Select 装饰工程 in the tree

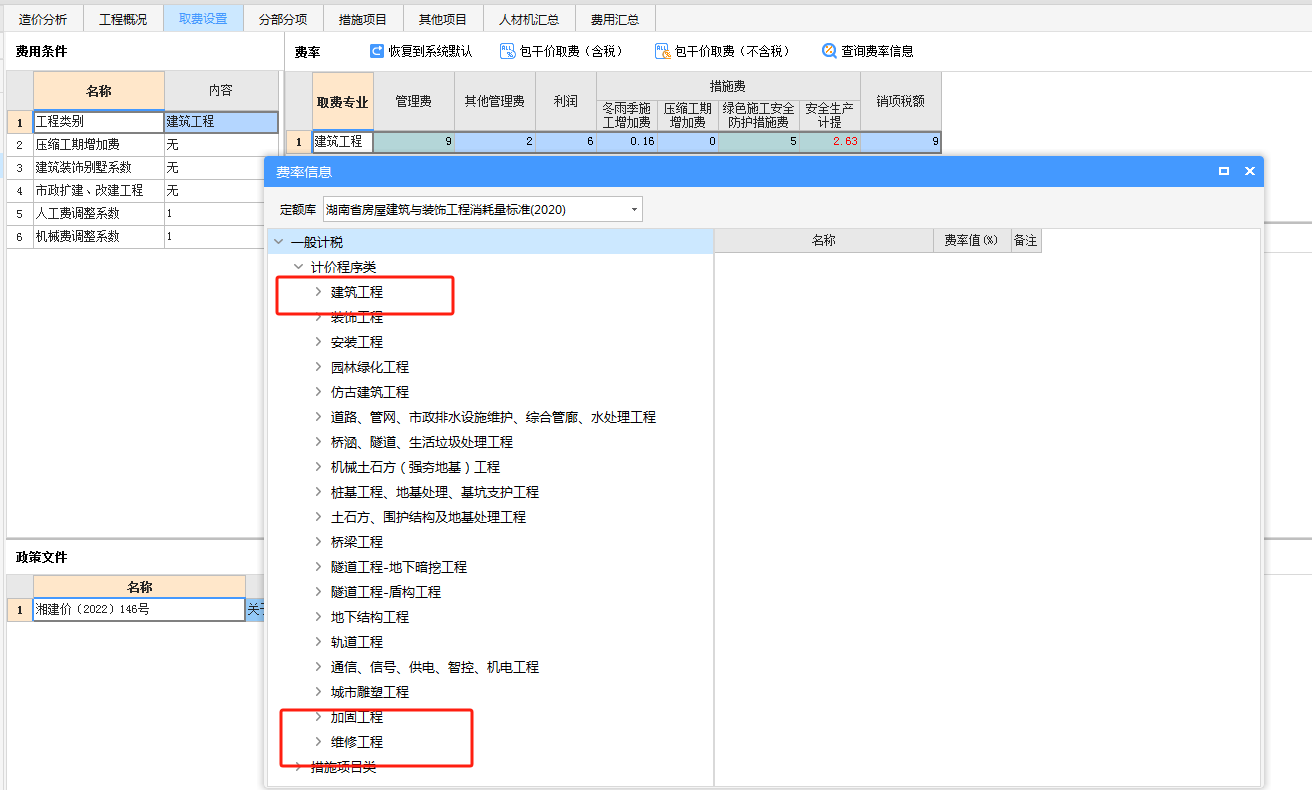(x=357, y=317)
